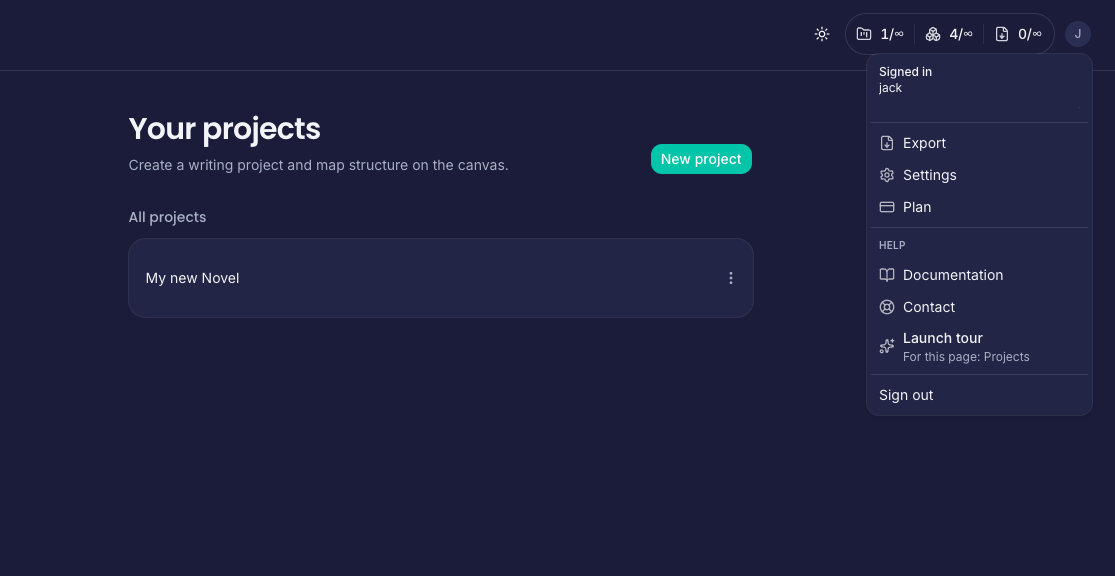Close the menu via the J avatar

(1077, 34)
